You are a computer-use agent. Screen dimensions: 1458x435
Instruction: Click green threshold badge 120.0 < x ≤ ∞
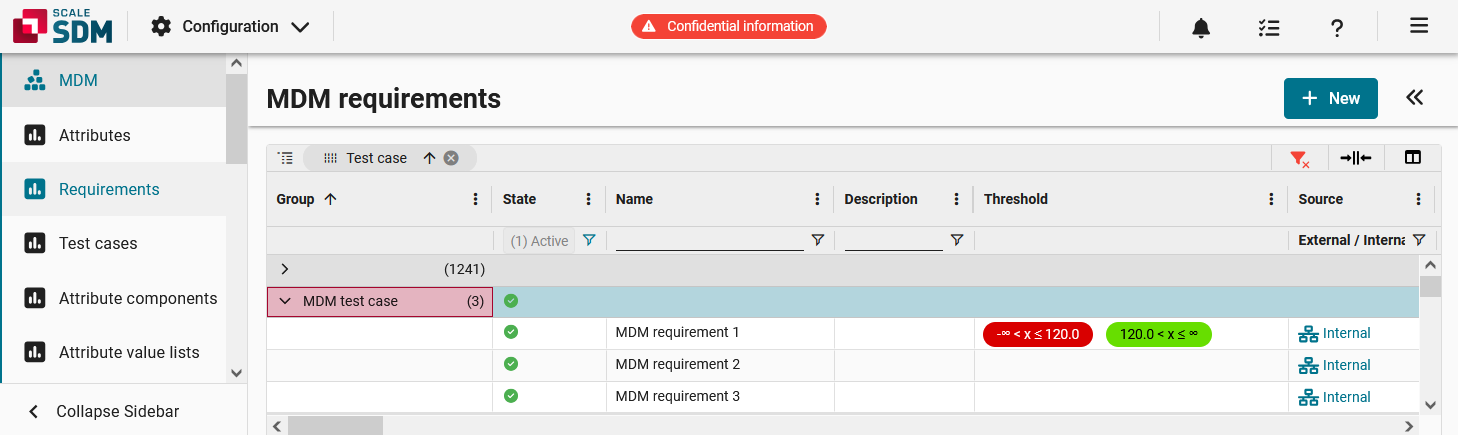1159,334
